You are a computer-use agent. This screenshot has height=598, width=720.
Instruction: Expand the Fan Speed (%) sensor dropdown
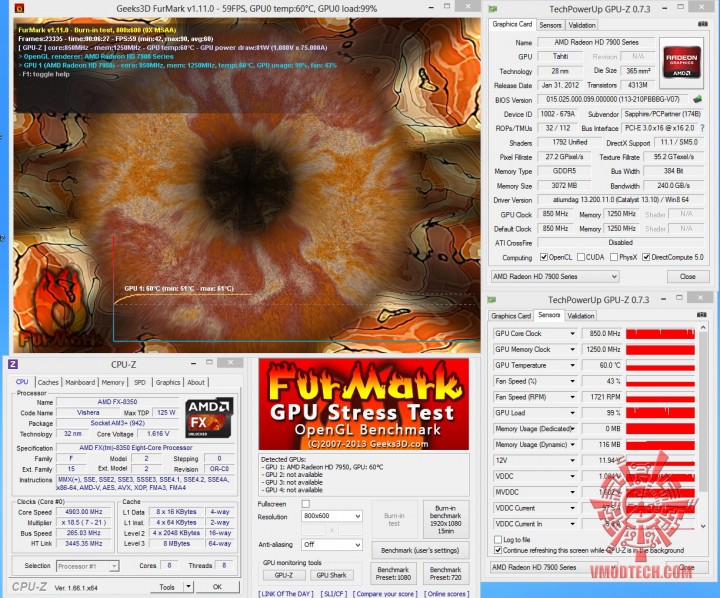click(x=573, y=381)
